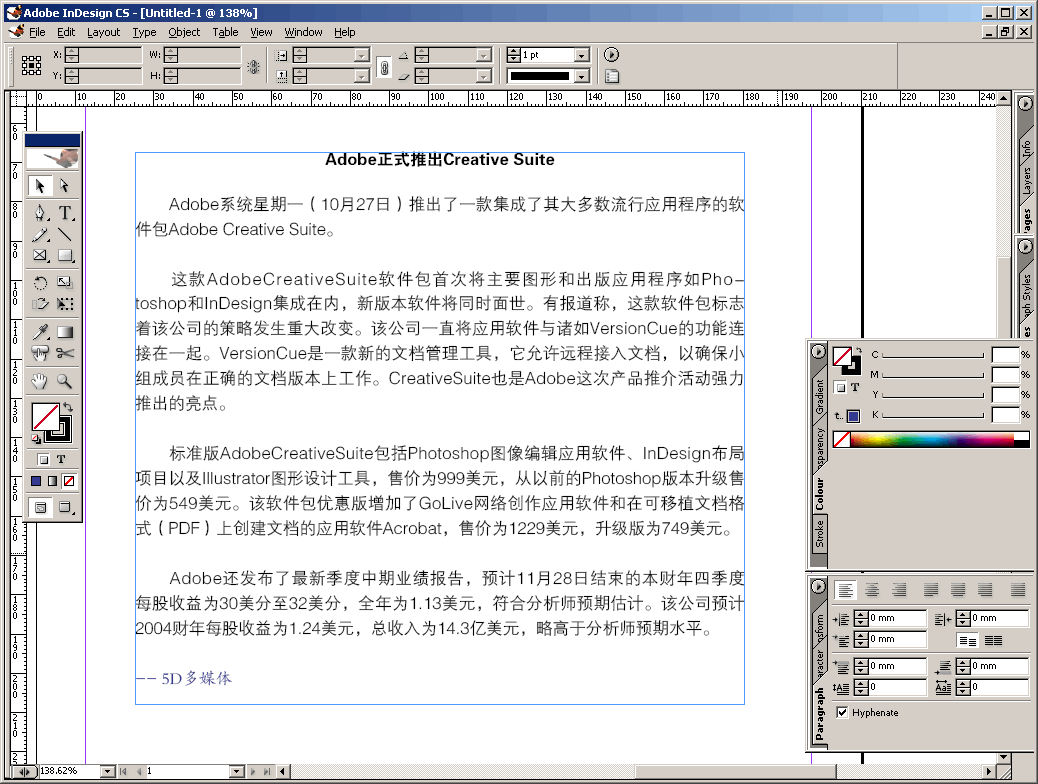
Task: Click the Cyan slider track
Action: point(933,356)
